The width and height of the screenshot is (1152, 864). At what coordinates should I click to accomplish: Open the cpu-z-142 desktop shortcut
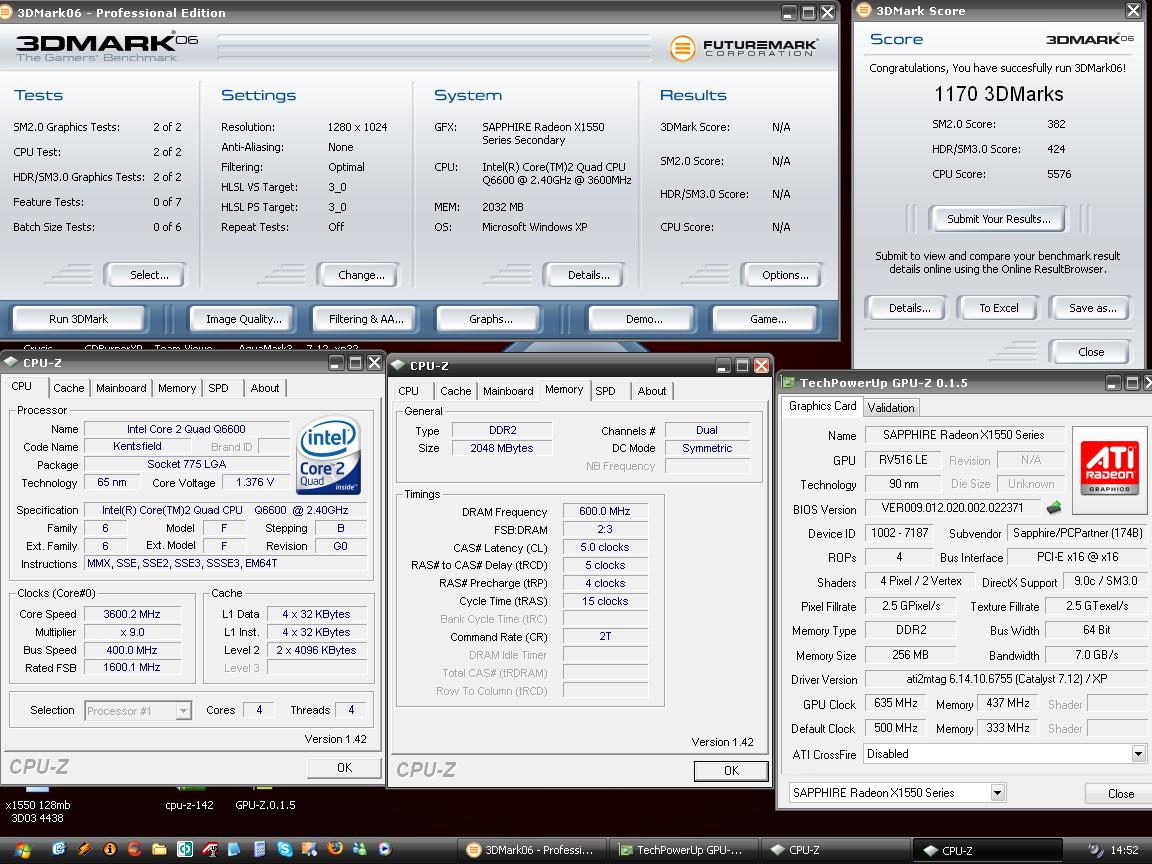(x=190, y=804)
